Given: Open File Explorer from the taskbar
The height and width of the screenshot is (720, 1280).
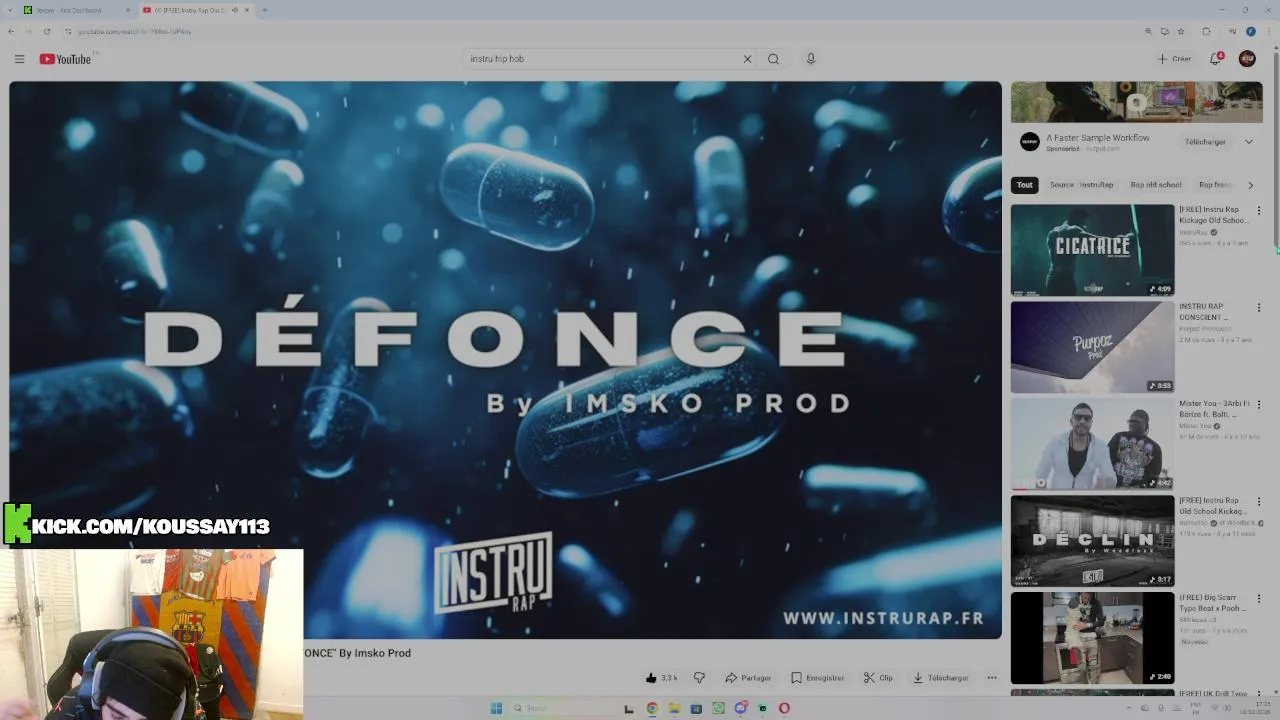Looking at the screenshot, I should click(x=674, y=708).
